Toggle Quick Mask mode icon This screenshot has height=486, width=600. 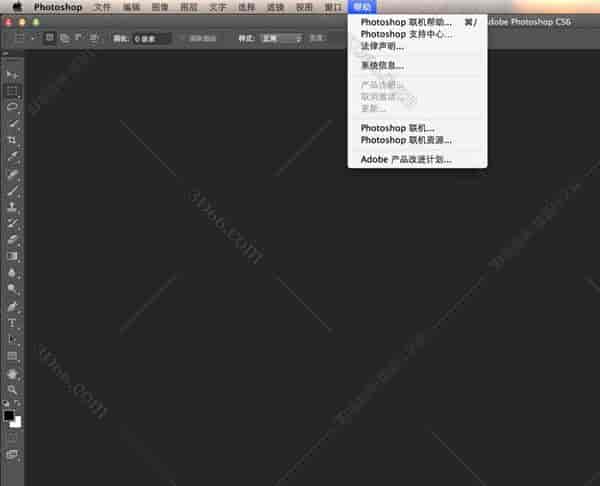(x=12, y=437)
